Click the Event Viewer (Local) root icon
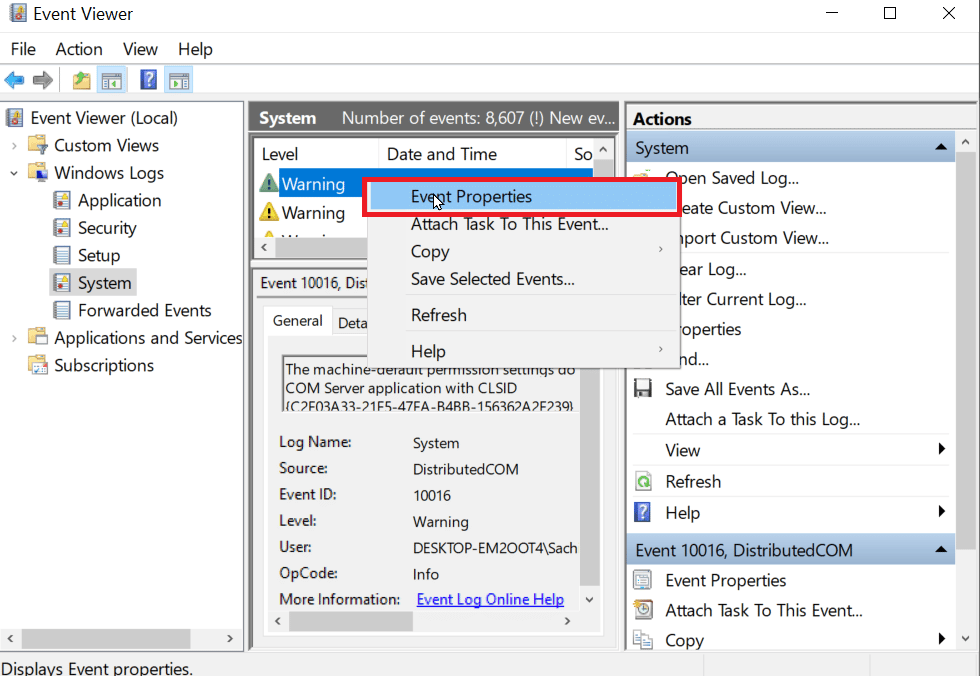The image size is (980, 676). pos(15,117)
